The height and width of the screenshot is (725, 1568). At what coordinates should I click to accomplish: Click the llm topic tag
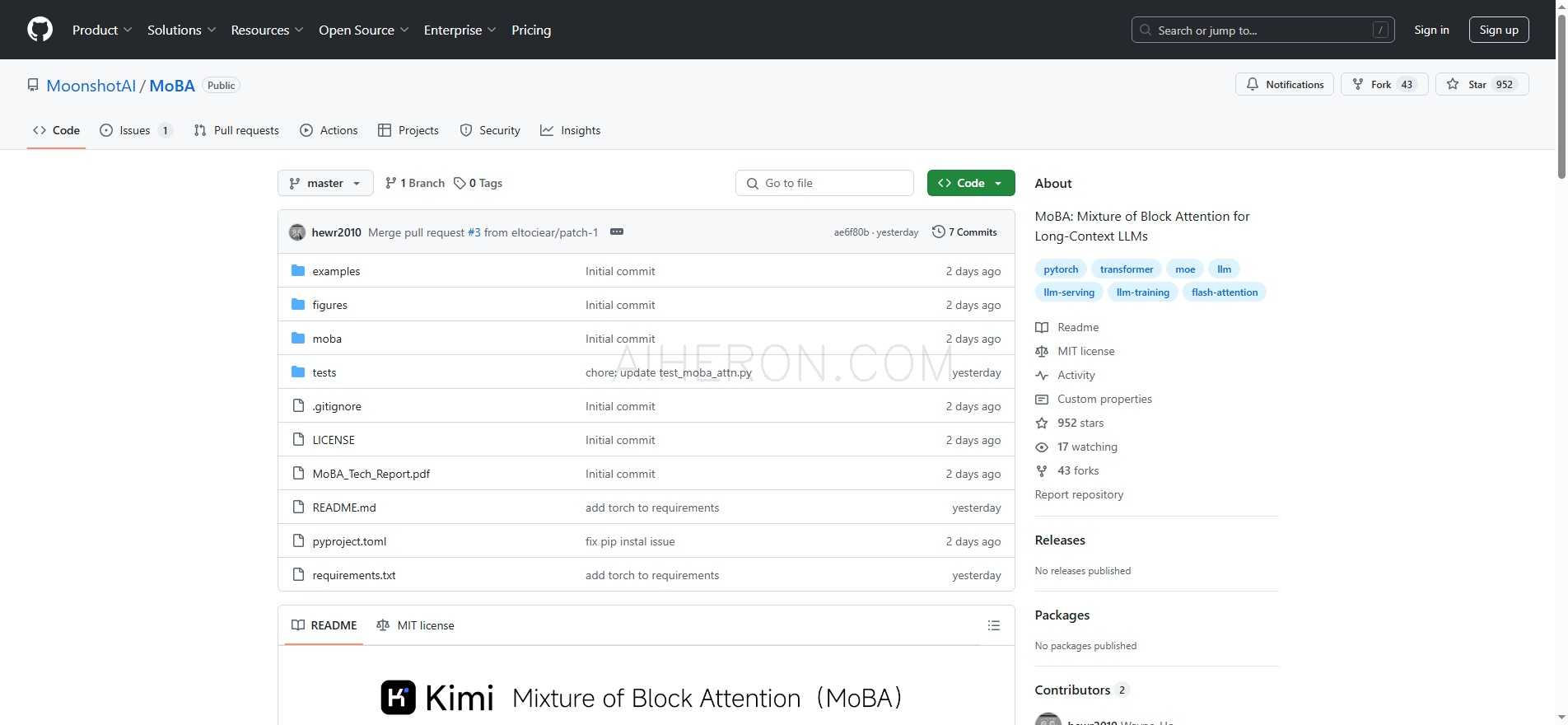(x=1225, y=269)
